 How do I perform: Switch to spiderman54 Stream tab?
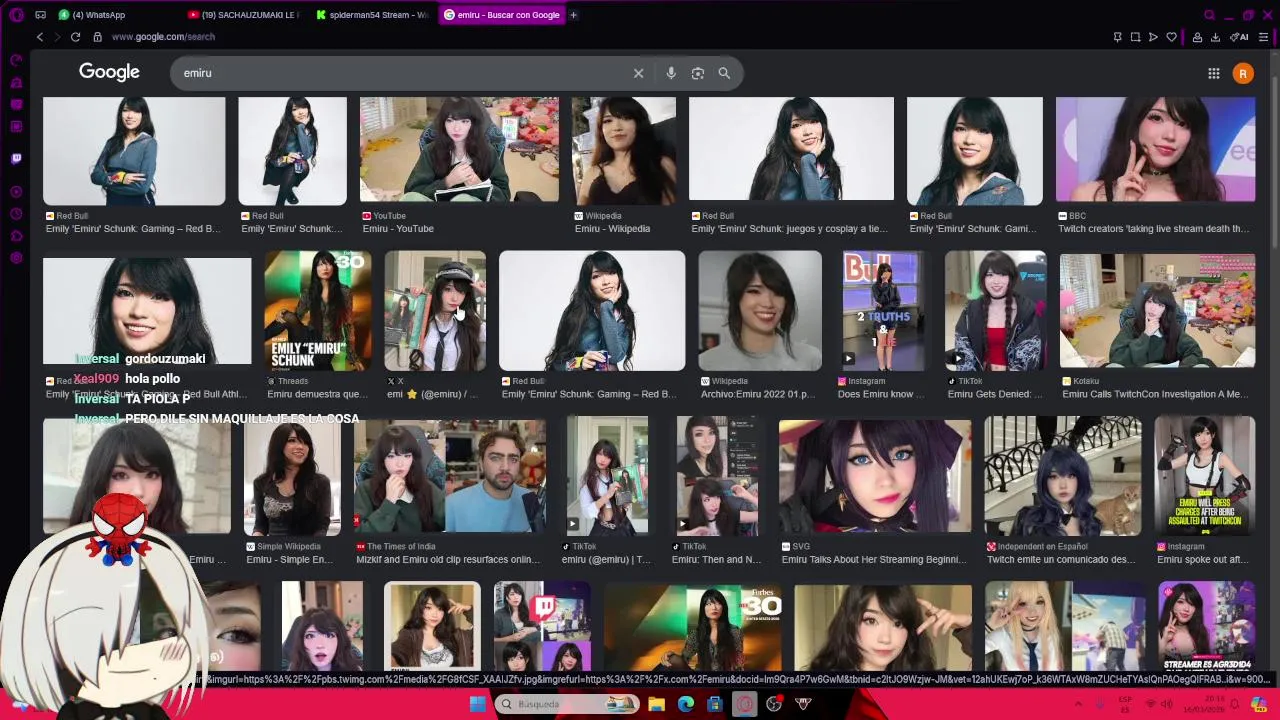pyautogui.click(x=372, y=15)
